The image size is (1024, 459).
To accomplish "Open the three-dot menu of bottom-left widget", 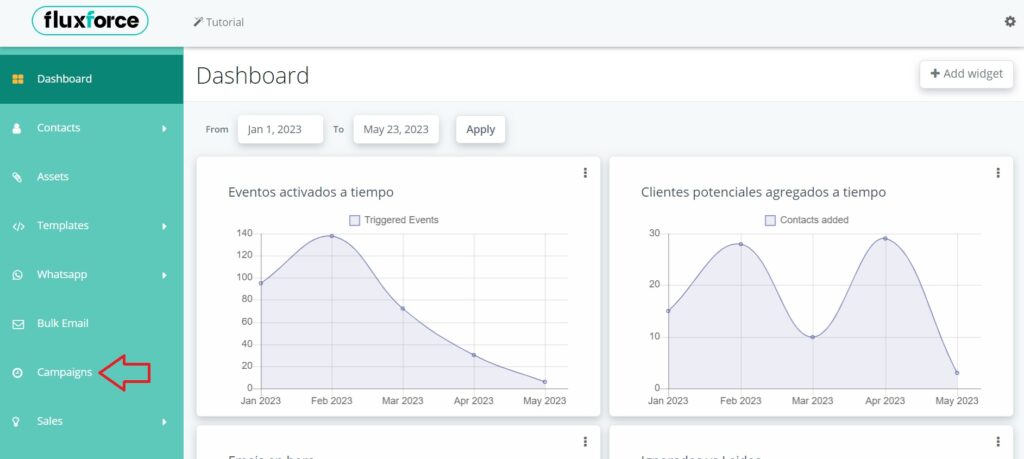I will click(x=584, y=442).
